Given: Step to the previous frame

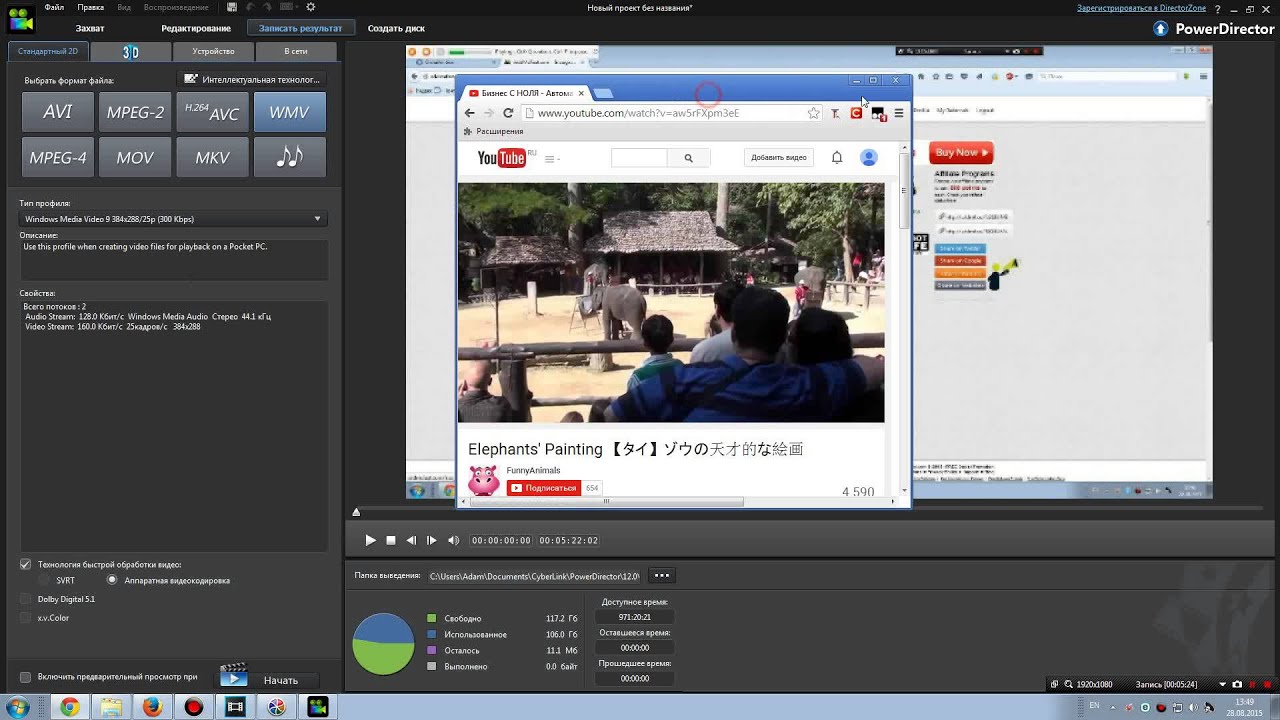Looking at the screenshot, I should [x=411, y=540].
